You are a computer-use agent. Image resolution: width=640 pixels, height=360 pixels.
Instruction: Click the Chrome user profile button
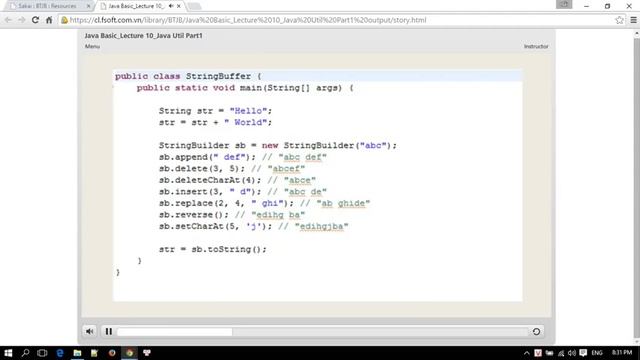[564, 4]
